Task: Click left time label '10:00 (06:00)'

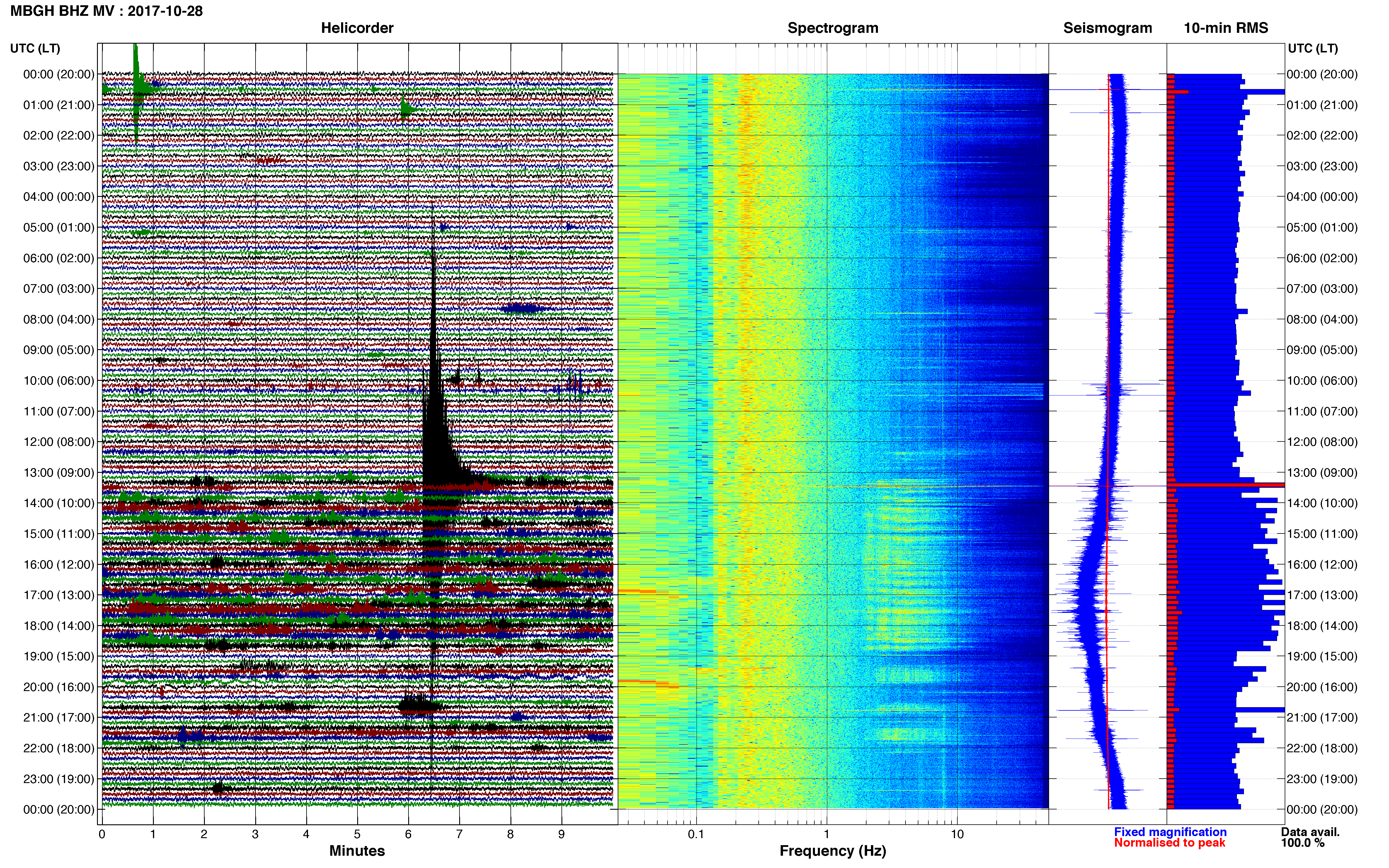Action: (x=59, y=381)
